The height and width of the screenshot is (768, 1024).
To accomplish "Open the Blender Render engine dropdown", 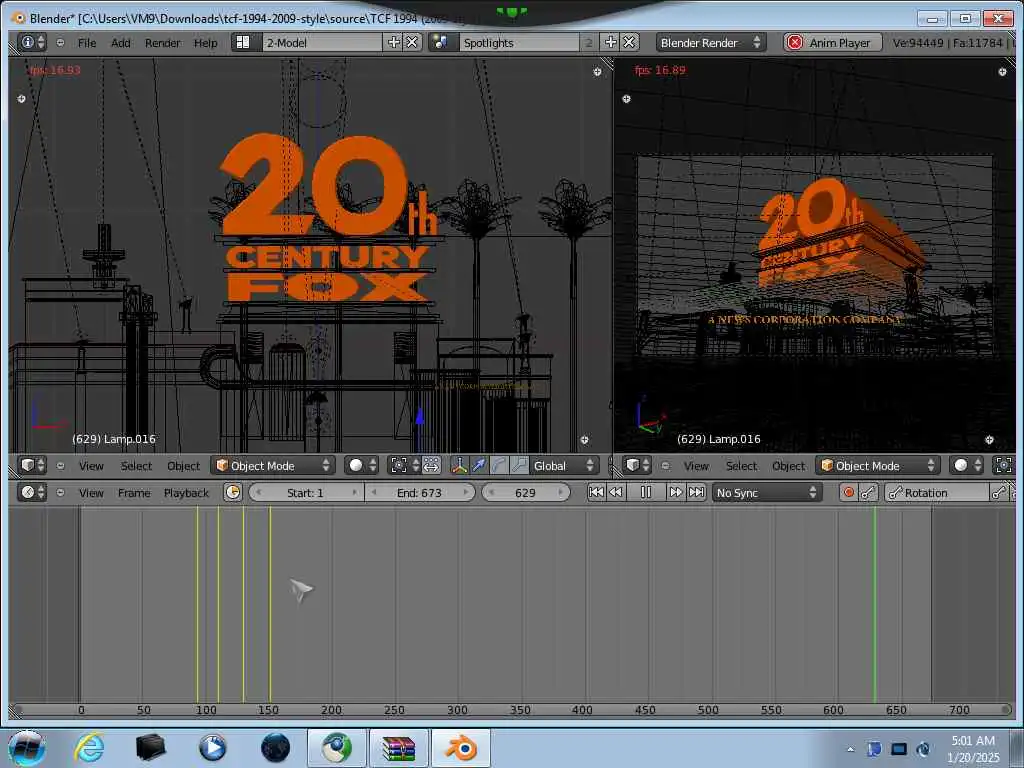I will click(711, 42).
